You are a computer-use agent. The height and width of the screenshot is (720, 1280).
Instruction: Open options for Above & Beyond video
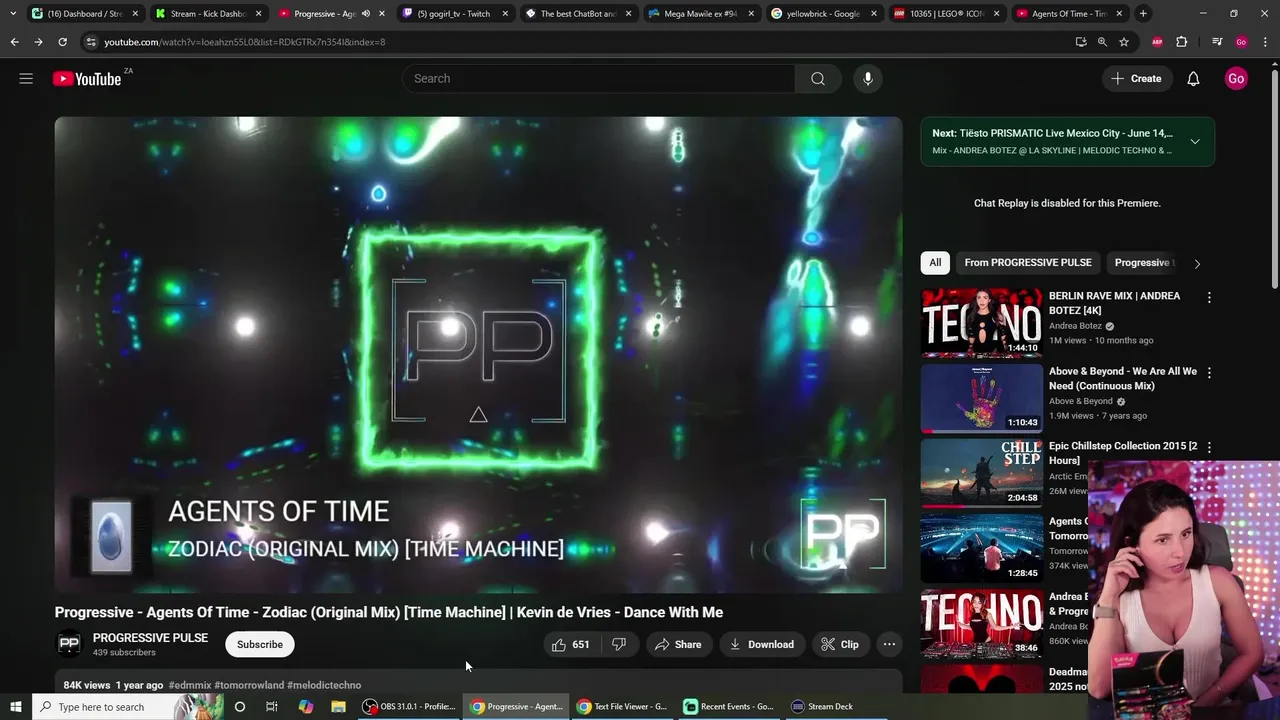coord(1209,373)
